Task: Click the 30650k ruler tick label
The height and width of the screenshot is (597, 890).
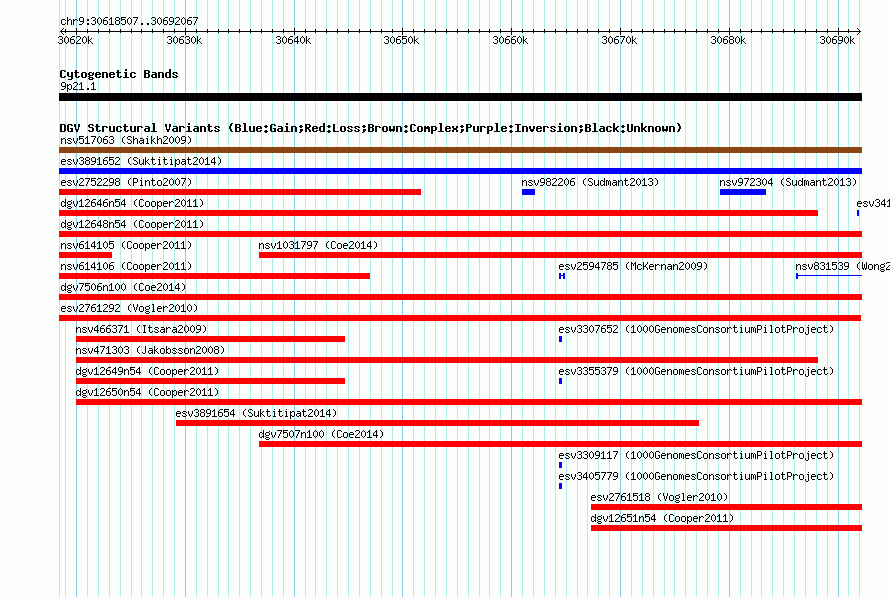Action: coord(401,40)
